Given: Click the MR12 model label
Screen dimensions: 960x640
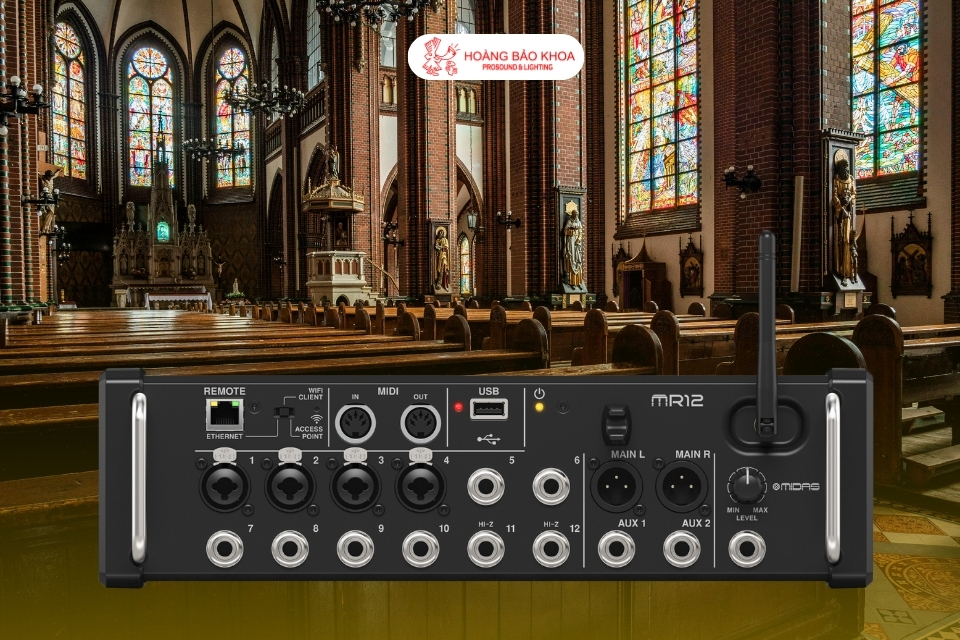Looking at the screenshot, I should (x=677, y=401).
